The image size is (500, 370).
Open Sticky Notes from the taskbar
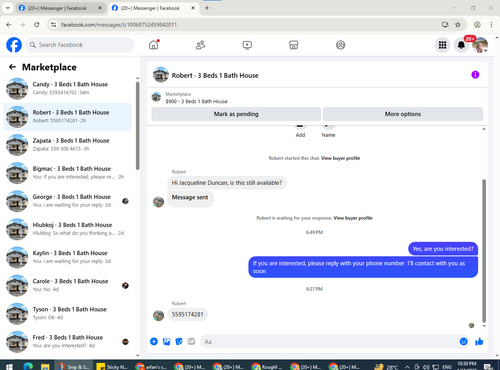click(x=112, y=366)
